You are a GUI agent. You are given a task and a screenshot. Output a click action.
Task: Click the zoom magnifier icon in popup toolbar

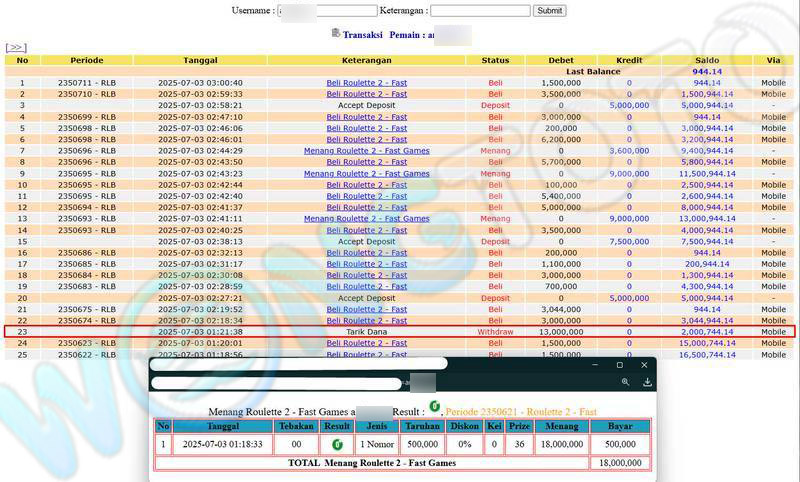pos(625,382)
